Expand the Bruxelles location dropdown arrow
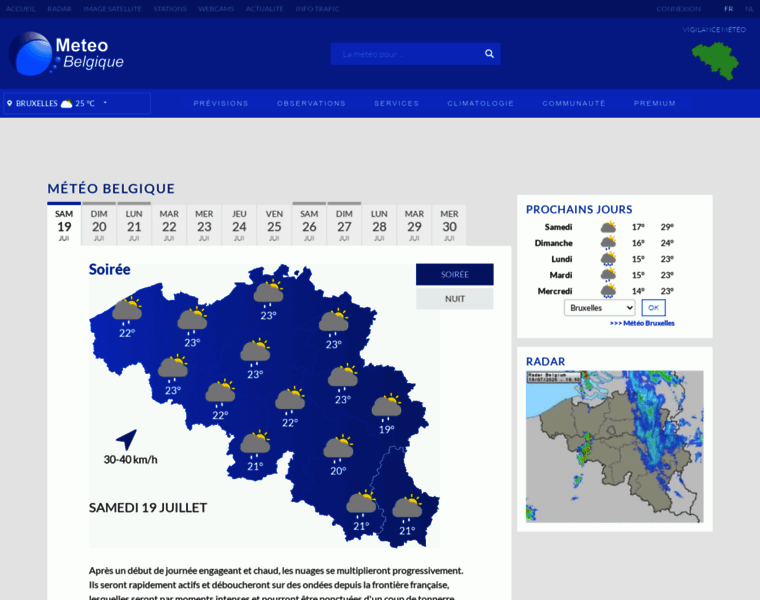Viewport: 760px width, 600px height. (105, 103)
